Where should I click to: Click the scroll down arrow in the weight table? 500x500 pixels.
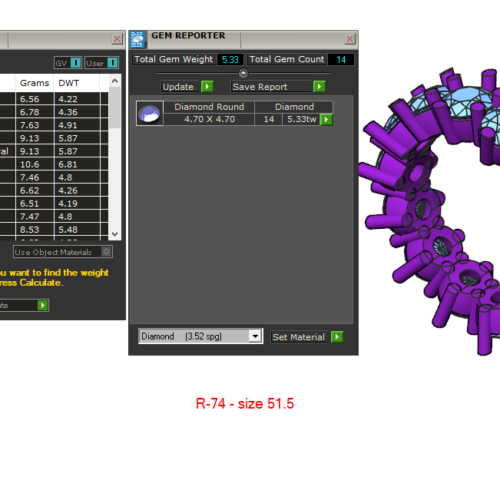pyautogui.click(x=115, y=234)
